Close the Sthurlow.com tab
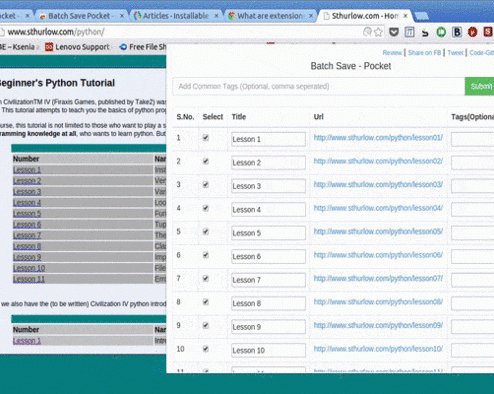The width and height of the screenshot is (494, 394). click(405, 16)
